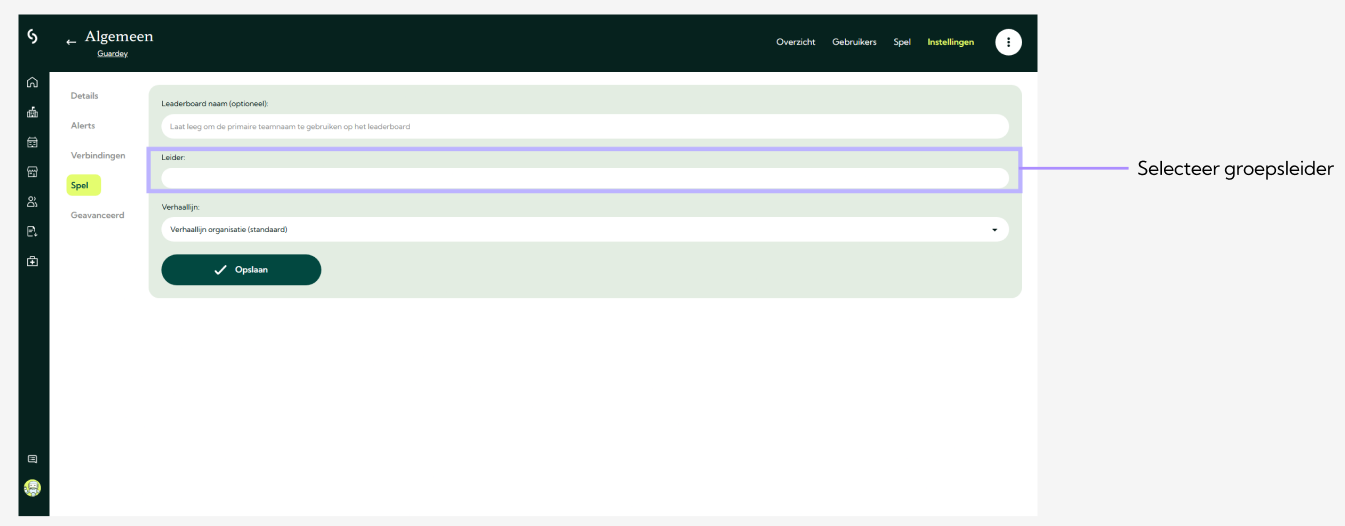This screenshot has height=526, width=1345.
Task: Open the three-dot more options menu
Action: point(1008,42)
